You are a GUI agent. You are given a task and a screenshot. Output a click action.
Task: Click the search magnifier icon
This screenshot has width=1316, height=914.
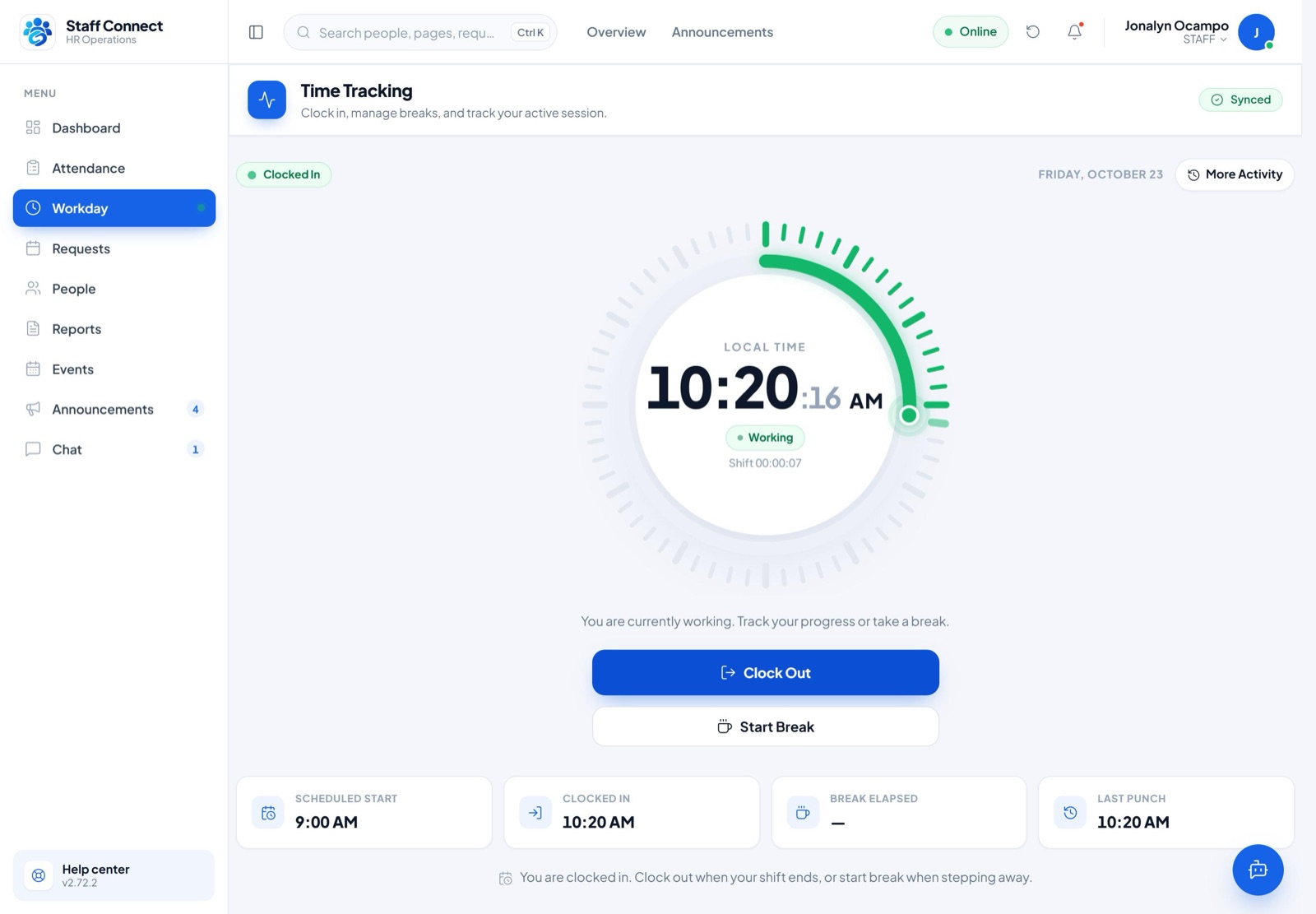point(304,32)
